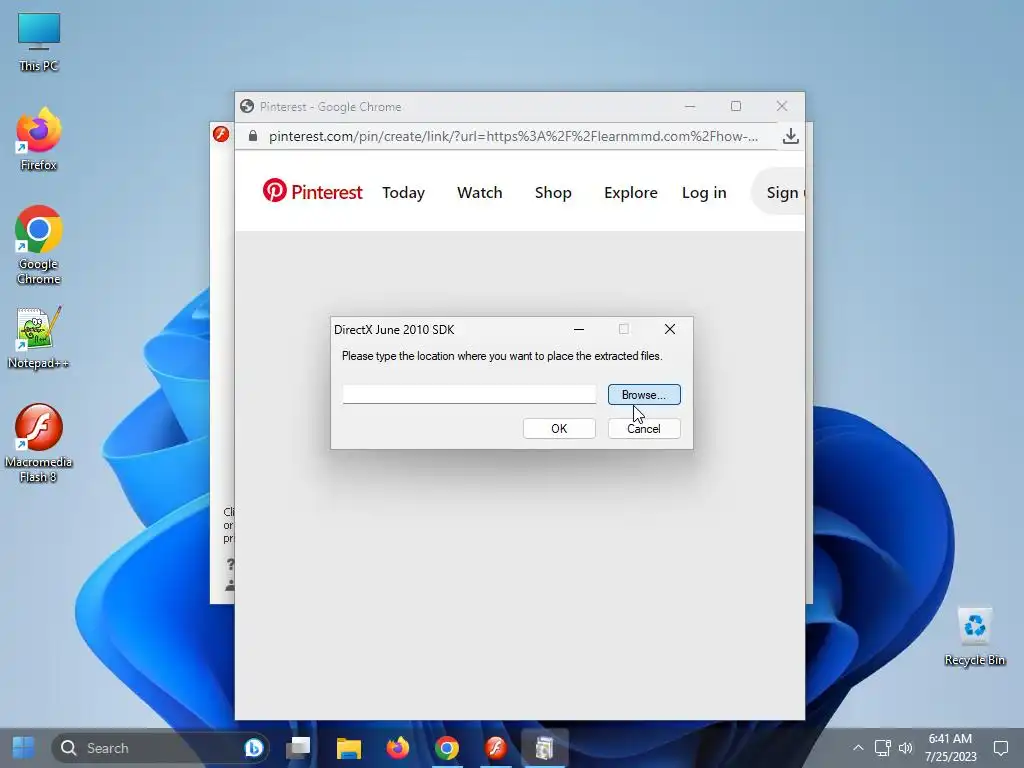This screenshot has width=1024, height=768.
Task: Click the lock icon in Chrome address bar
Action: (x=253, y=136)
